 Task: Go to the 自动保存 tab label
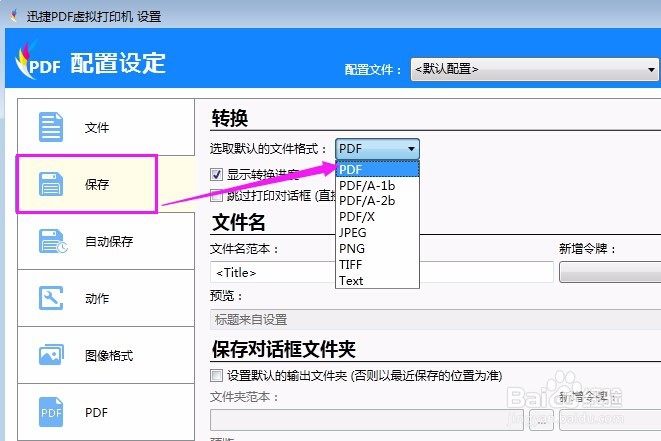click(x=109, y=241)
